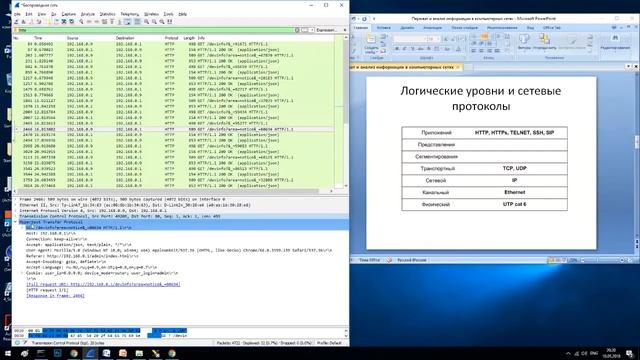This screenshot has height=360, width=640.
Task: Stop the running packet capture
Action: pyautogui.click(x=23, y=22)
